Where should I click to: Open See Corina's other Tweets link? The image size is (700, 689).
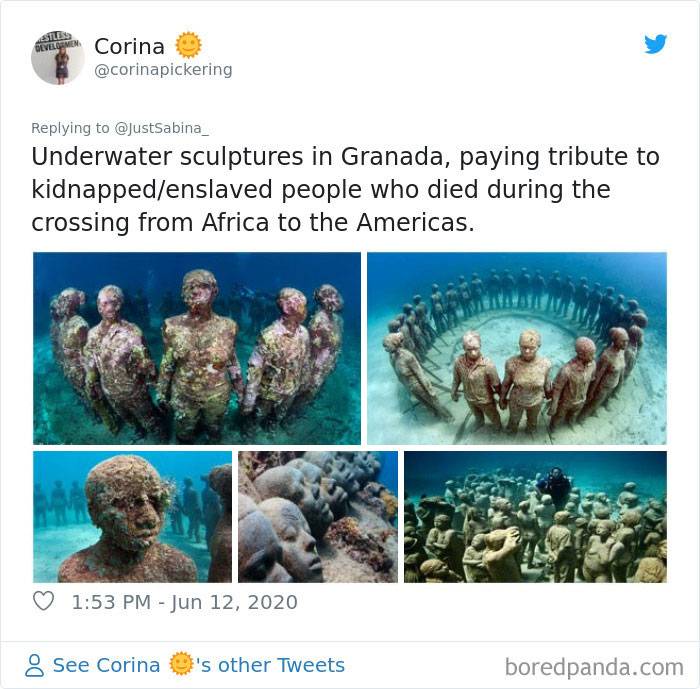[199, 665]
